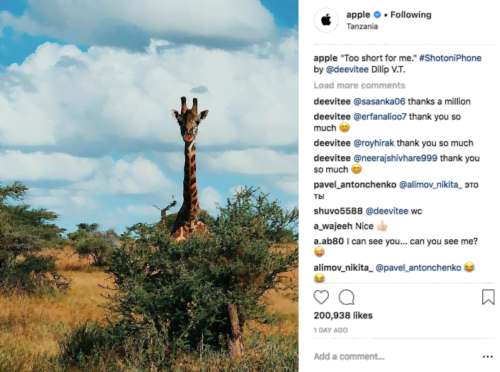Open the three-dot more options menu

pyautogui.click(x=488, y=357)
